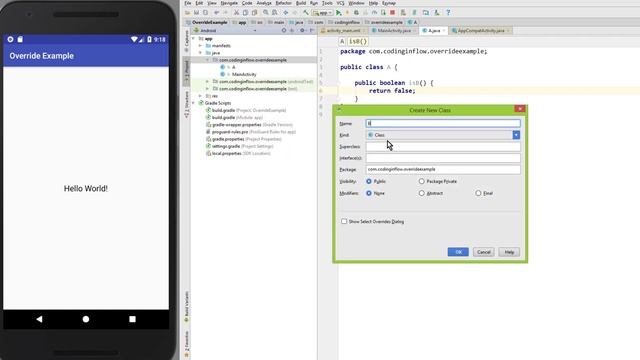The image size is (640, 360).
Task: Select Package Private visibility radio button
Action: click(422, 181)
